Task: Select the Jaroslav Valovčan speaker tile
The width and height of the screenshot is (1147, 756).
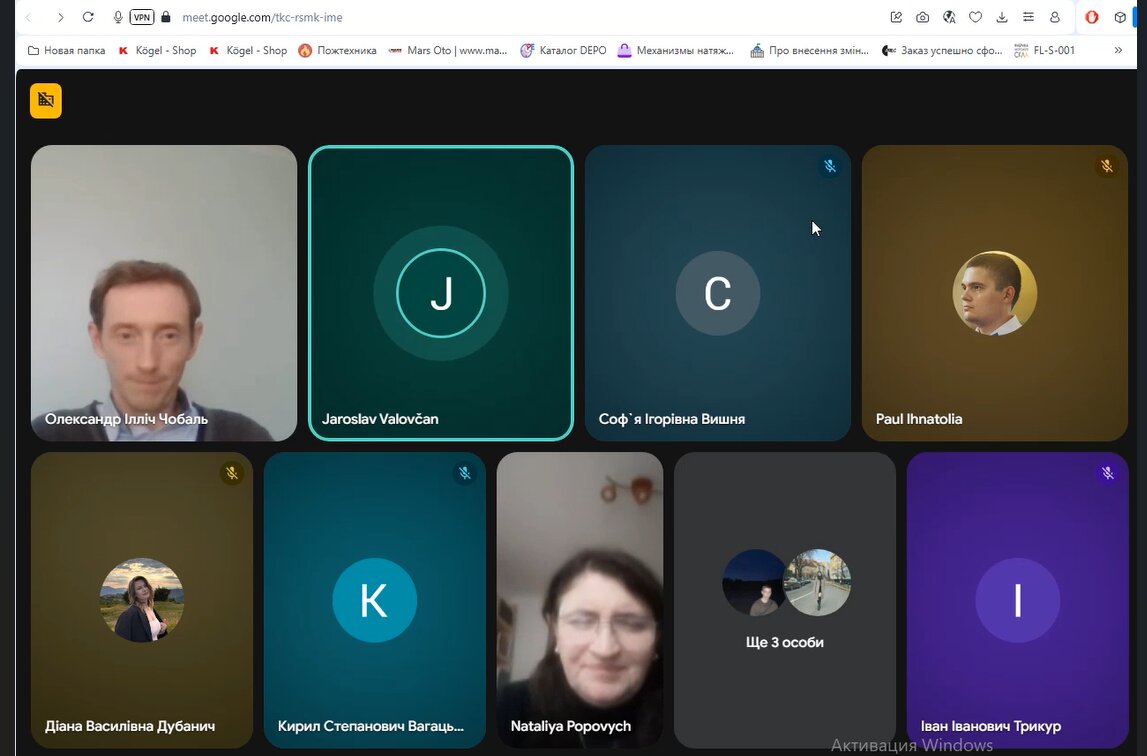Action: [x=441, y=293]
